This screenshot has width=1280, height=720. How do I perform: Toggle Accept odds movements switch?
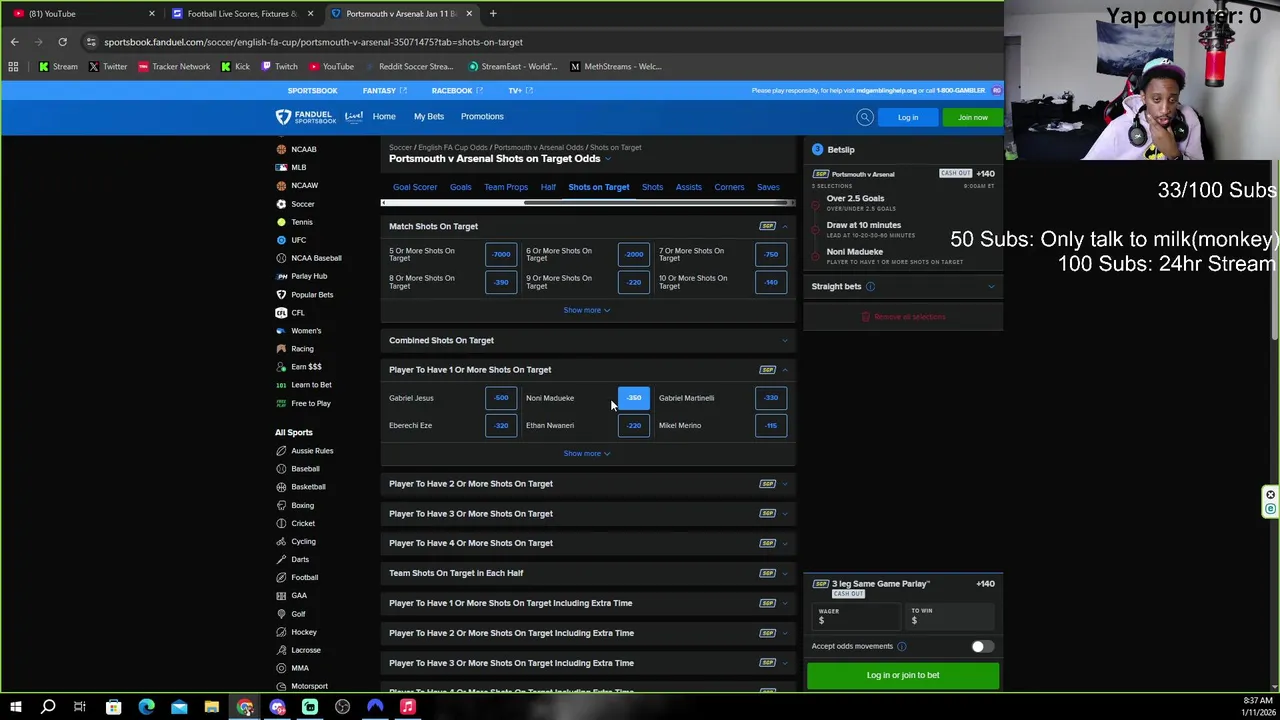982,646
